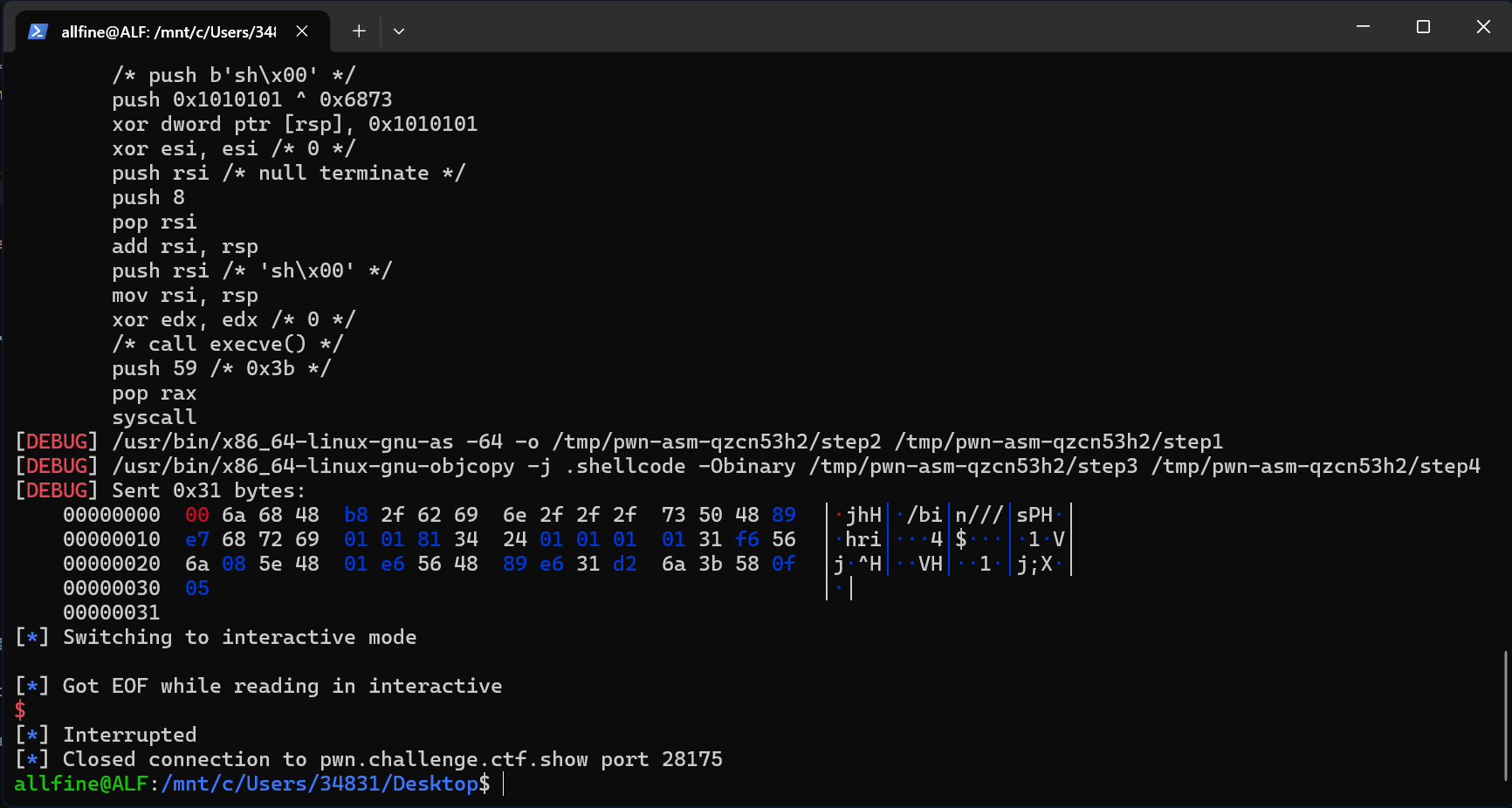The width and height of the screenshot is (1512, 808).
Task: Click the line "push rsi /* 'sh\x00' */"
Action: point(252,270)
